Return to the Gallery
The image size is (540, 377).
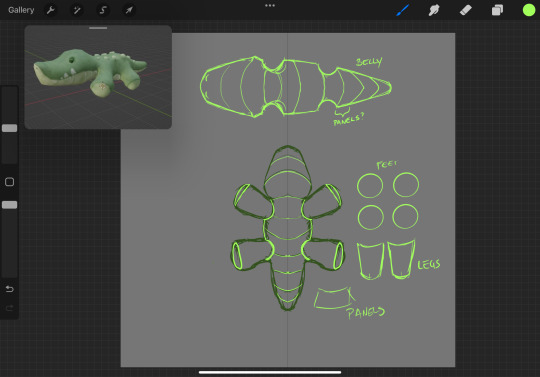click(21, 10)
